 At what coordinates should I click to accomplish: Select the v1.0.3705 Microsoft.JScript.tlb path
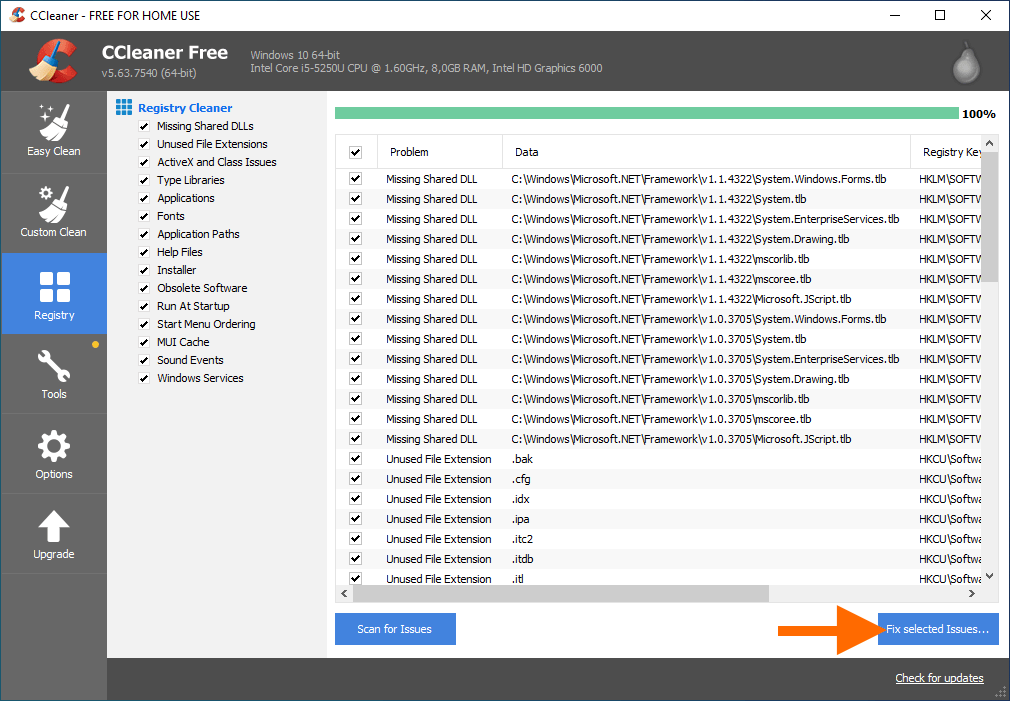click(681, 439)
